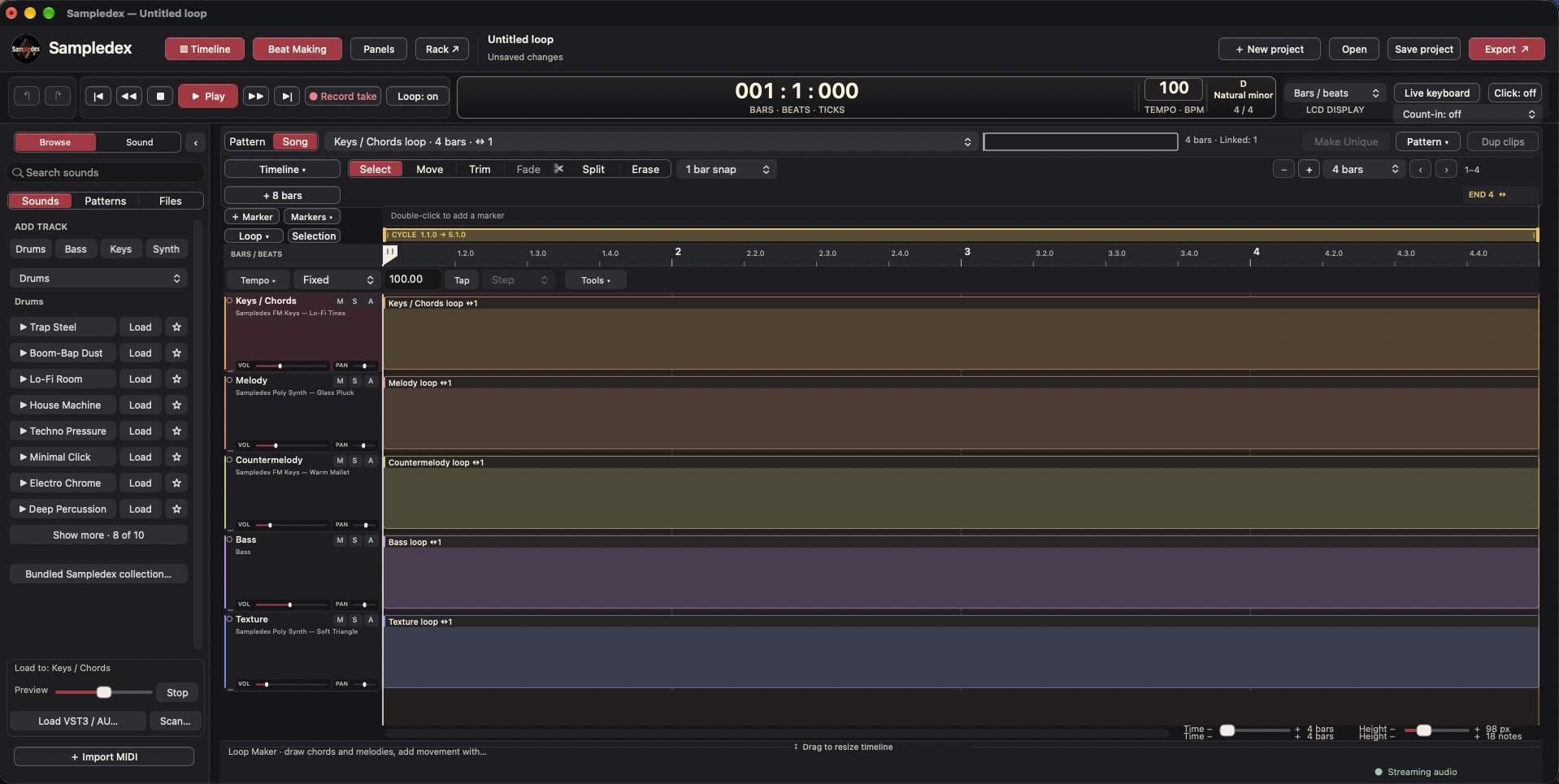Screen dimensions: 1559x784
Task: Click the Keys / Chords volume slider
Action: 291,366
